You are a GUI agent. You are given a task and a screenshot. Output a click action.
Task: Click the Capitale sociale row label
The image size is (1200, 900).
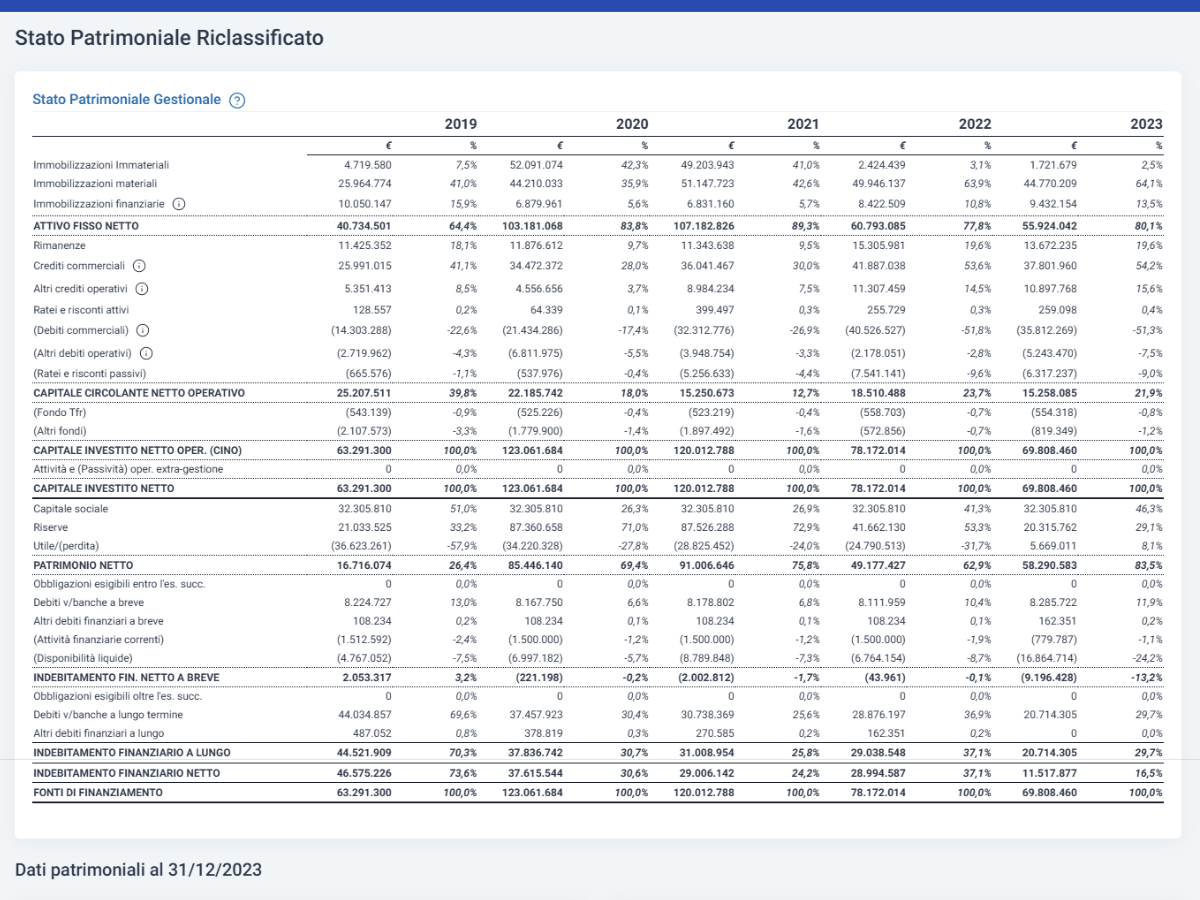click(71, 509)
